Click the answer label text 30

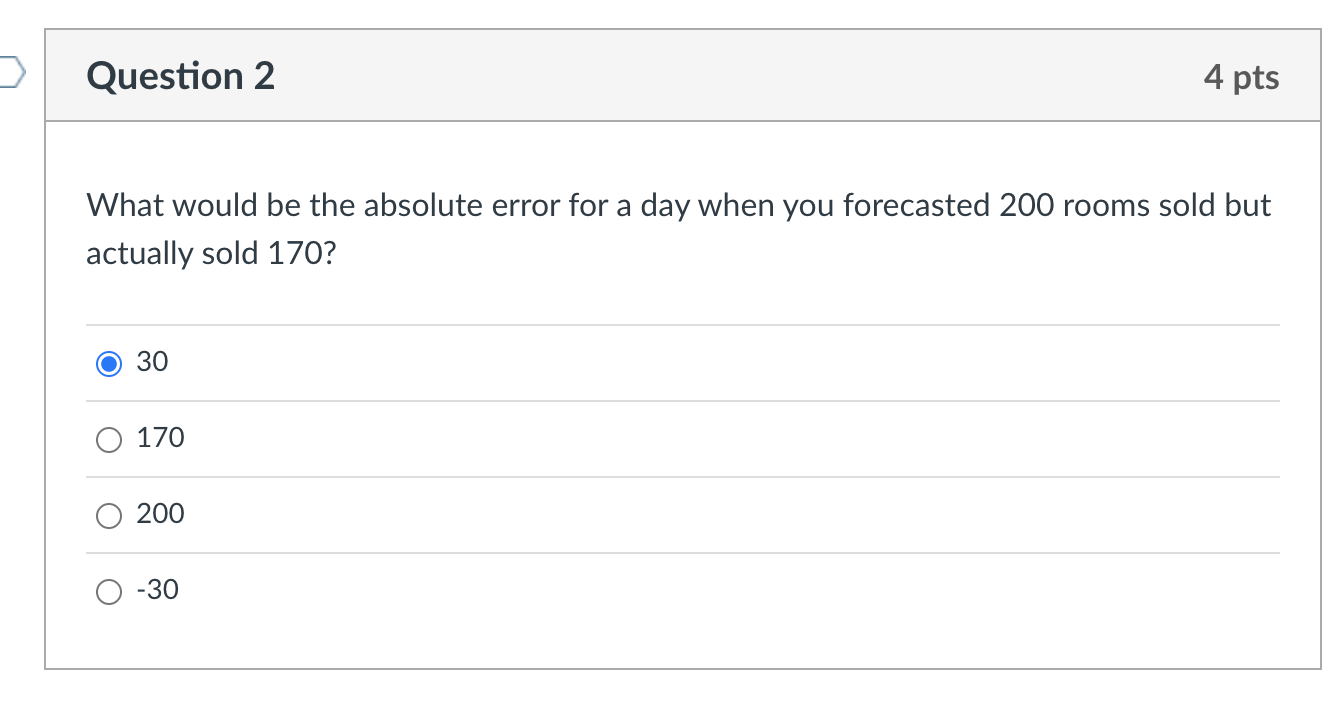tap(153, 361)
